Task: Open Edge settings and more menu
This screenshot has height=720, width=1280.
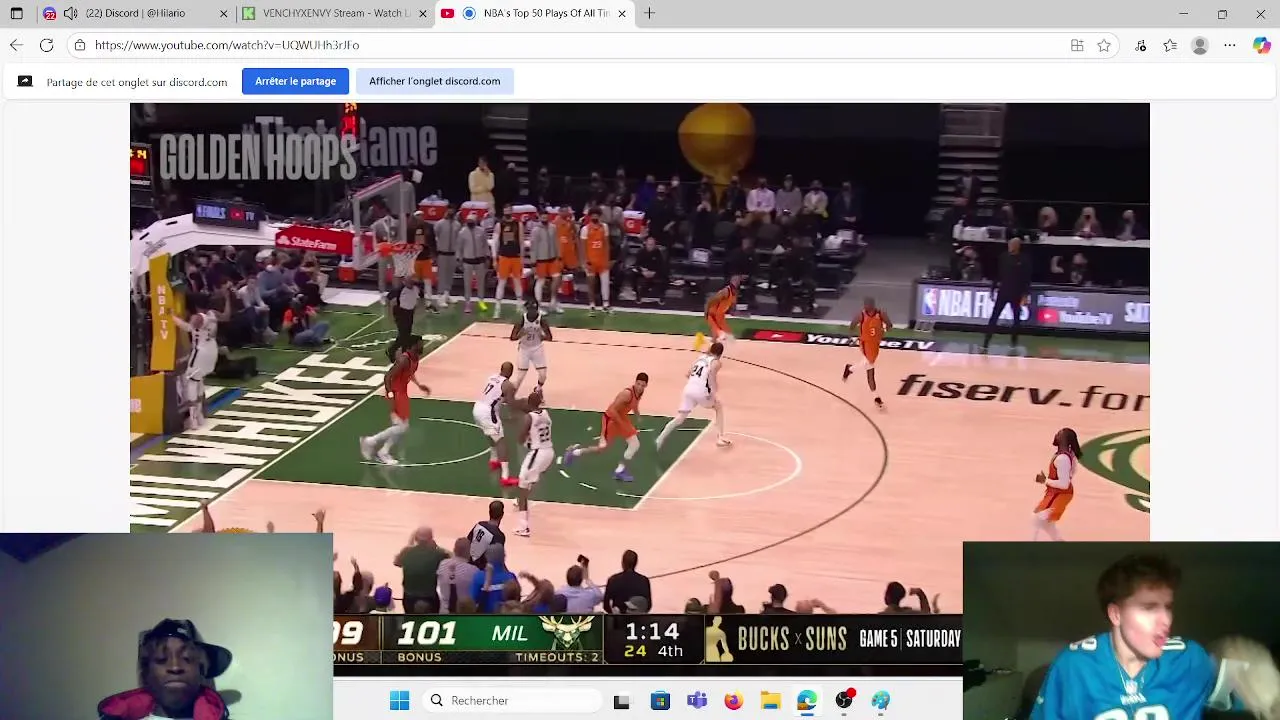Action: [1230, 45]
